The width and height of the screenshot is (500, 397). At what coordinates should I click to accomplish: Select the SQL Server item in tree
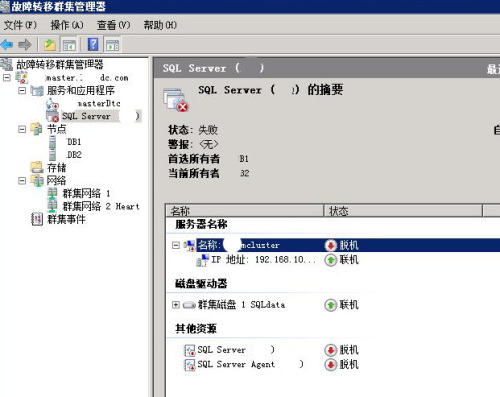click(101, 116)
